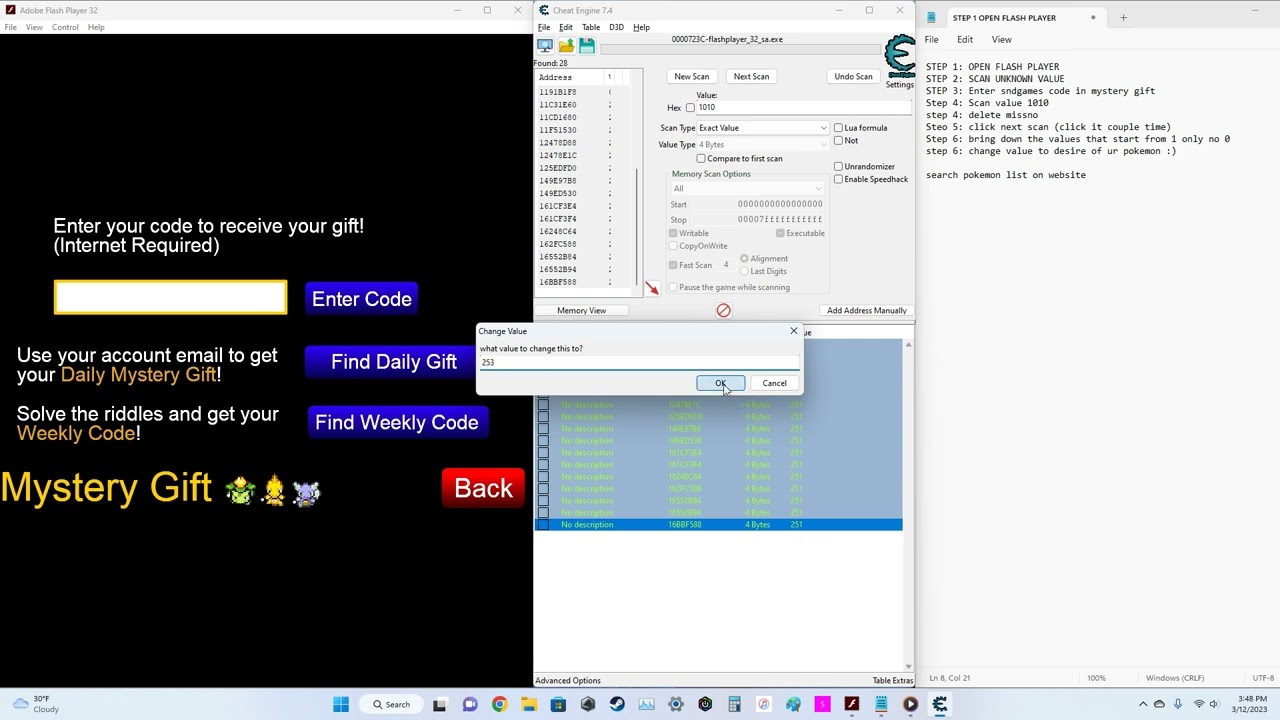1280x720 pixels.
Task: Toggle the Hex checkbox
Action: click(690, 108)
